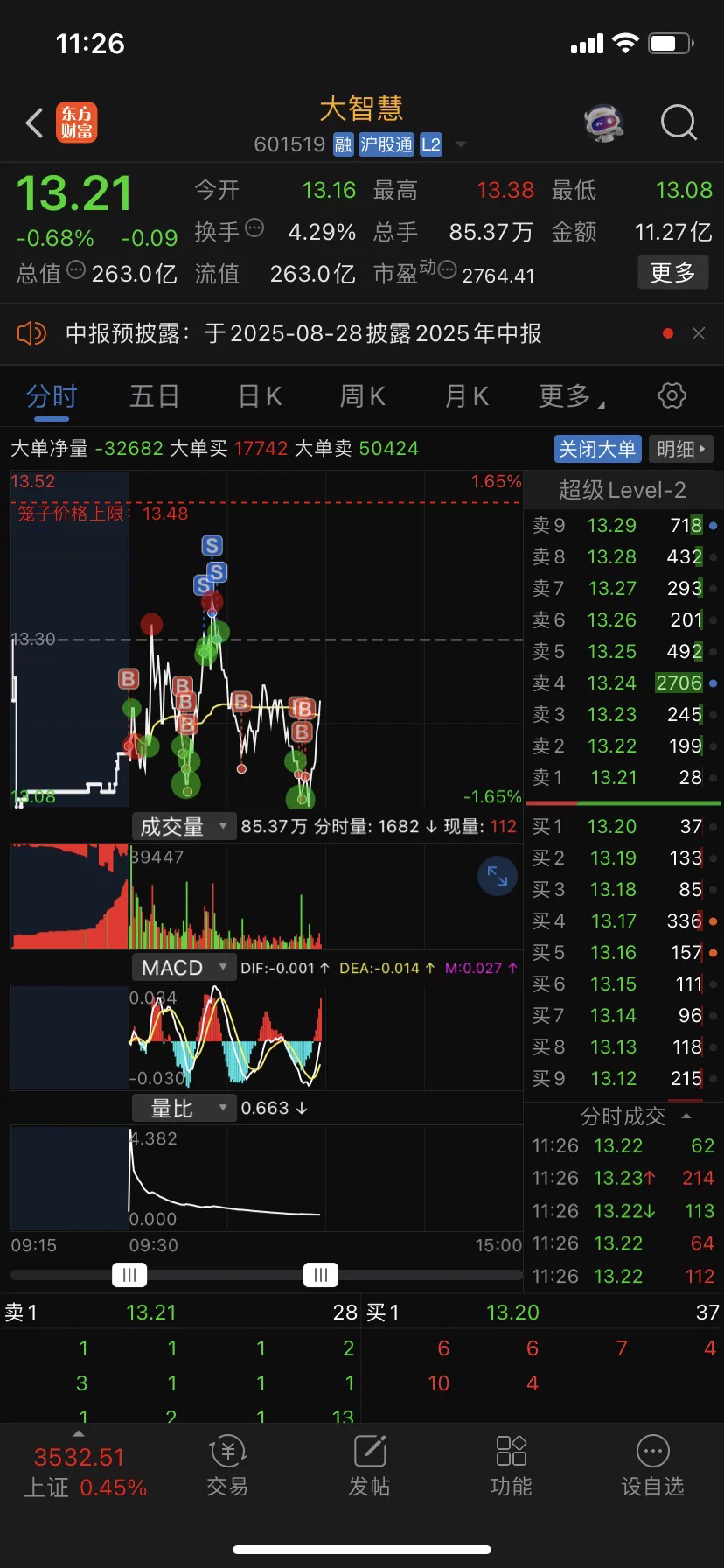This screenshot has width=724, height=1568.
Task: Tap the left time range slider handle
Action: tap(129, 1275)
